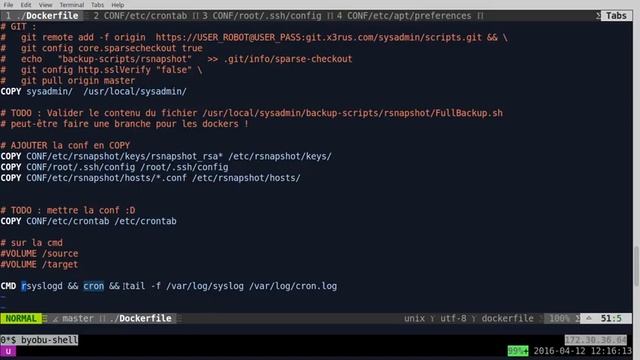This screenshot has height=360, width=640.
Task: Click the terminal vertical scrollbar
Action: point(636,266)
